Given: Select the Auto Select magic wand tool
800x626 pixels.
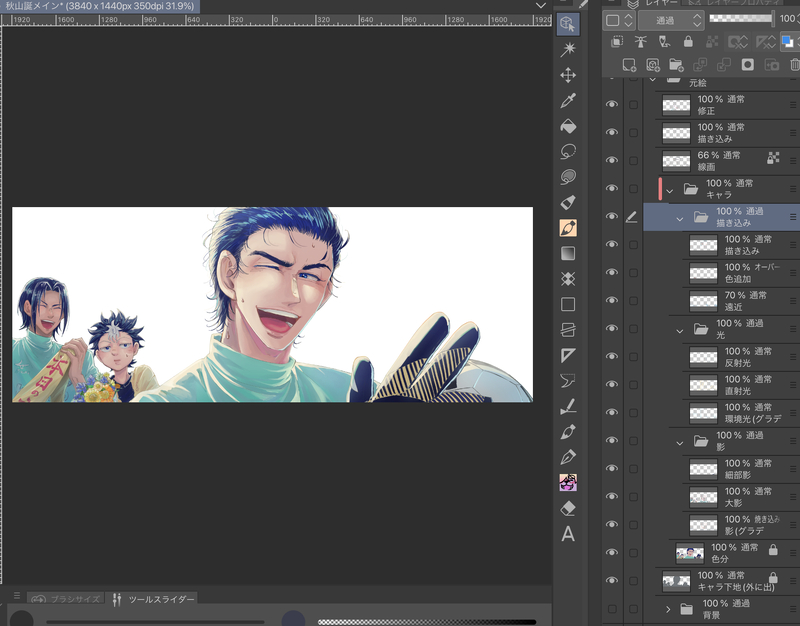Looking at the screenshot, I should point(568,49).
